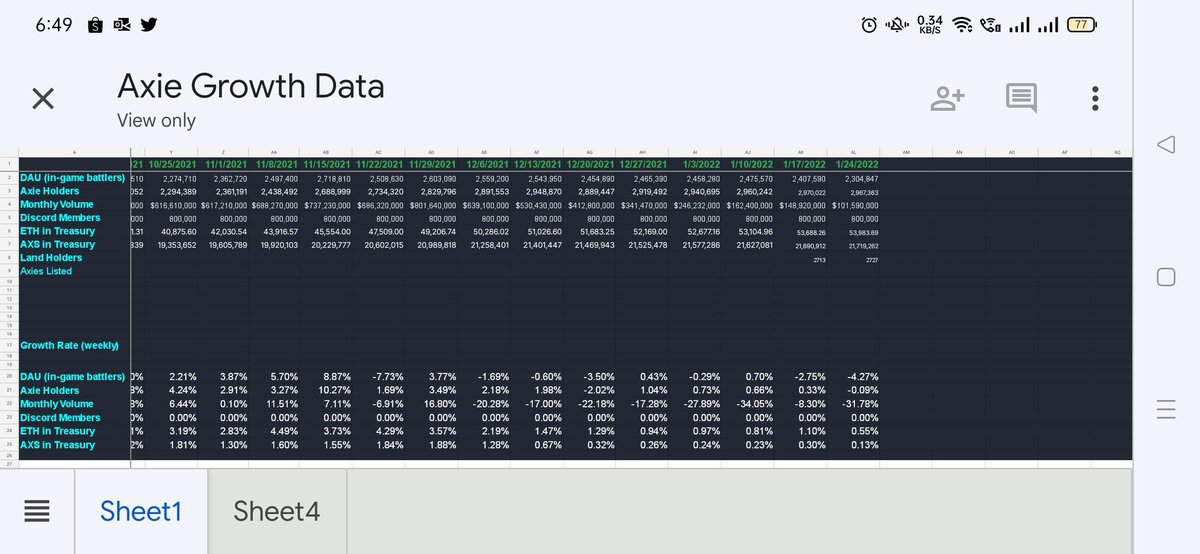The image size is (1200, 554).
Task: Tap the Android home square button
Action: pyautogui.click(x=1165, y=277)
